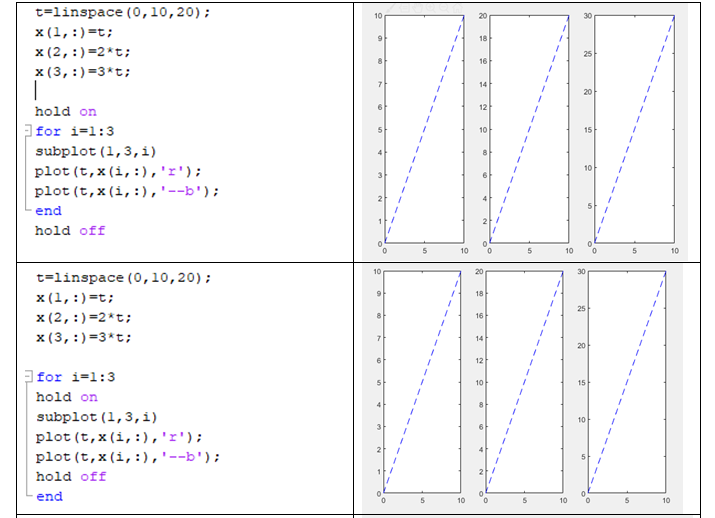Collapse the for loop fold marker in lower code
The image size is (715, 518).
pyautogui.click(x=29, y=377)
